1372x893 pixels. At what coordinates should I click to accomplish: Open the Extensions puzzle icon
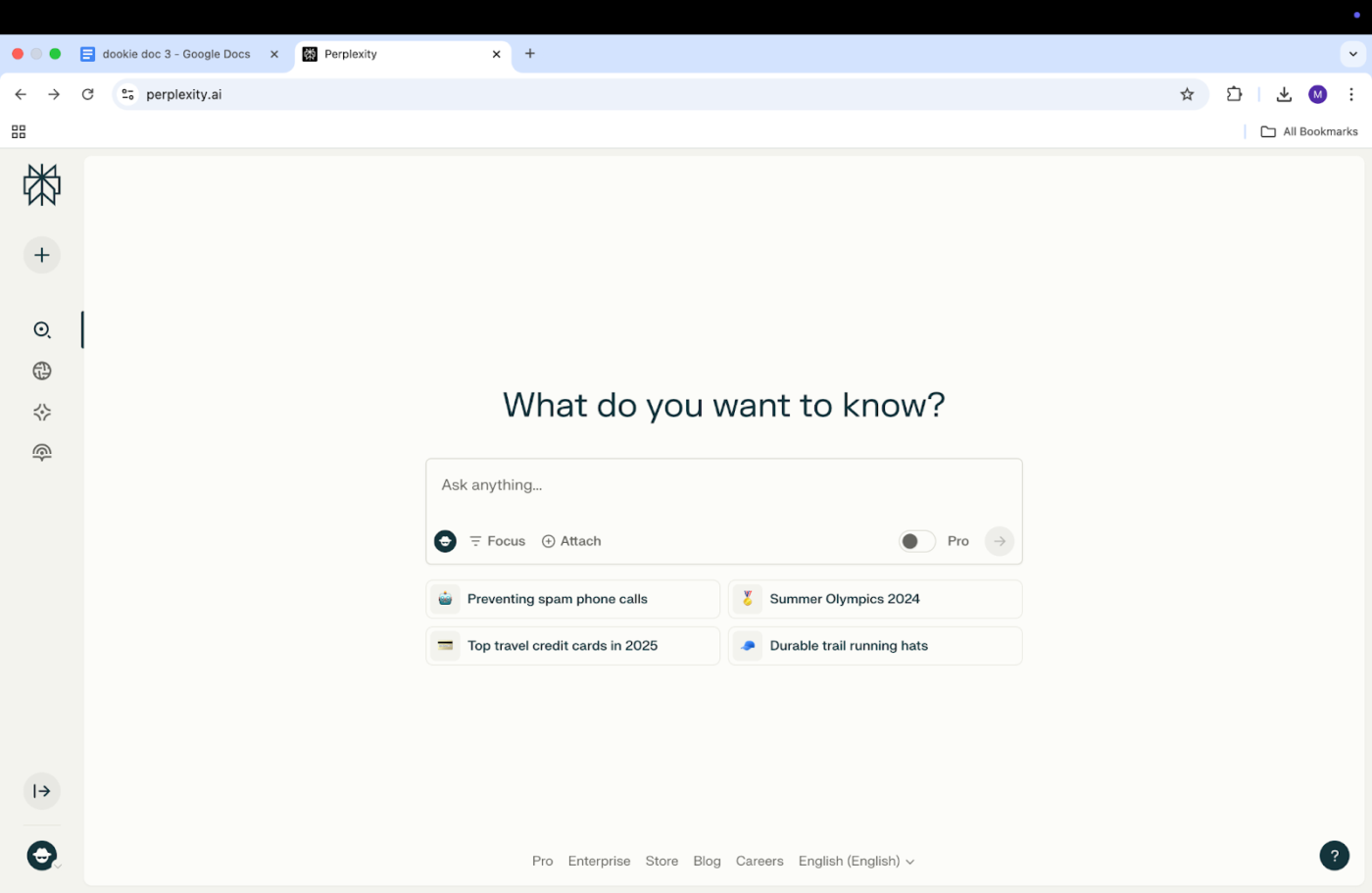click(x=1234, y=94)
